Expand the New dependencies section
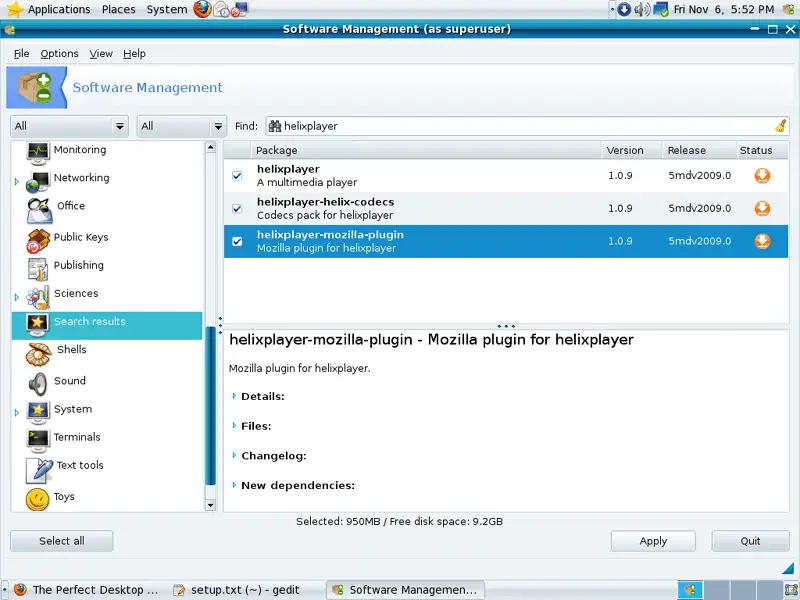 (234, 485)
